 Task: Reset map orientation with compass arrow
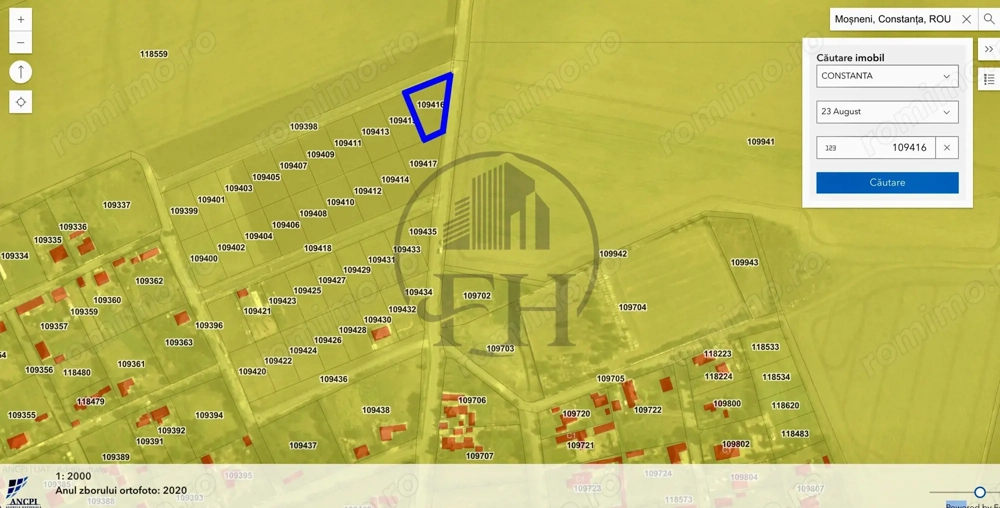(x=21, y=72)
